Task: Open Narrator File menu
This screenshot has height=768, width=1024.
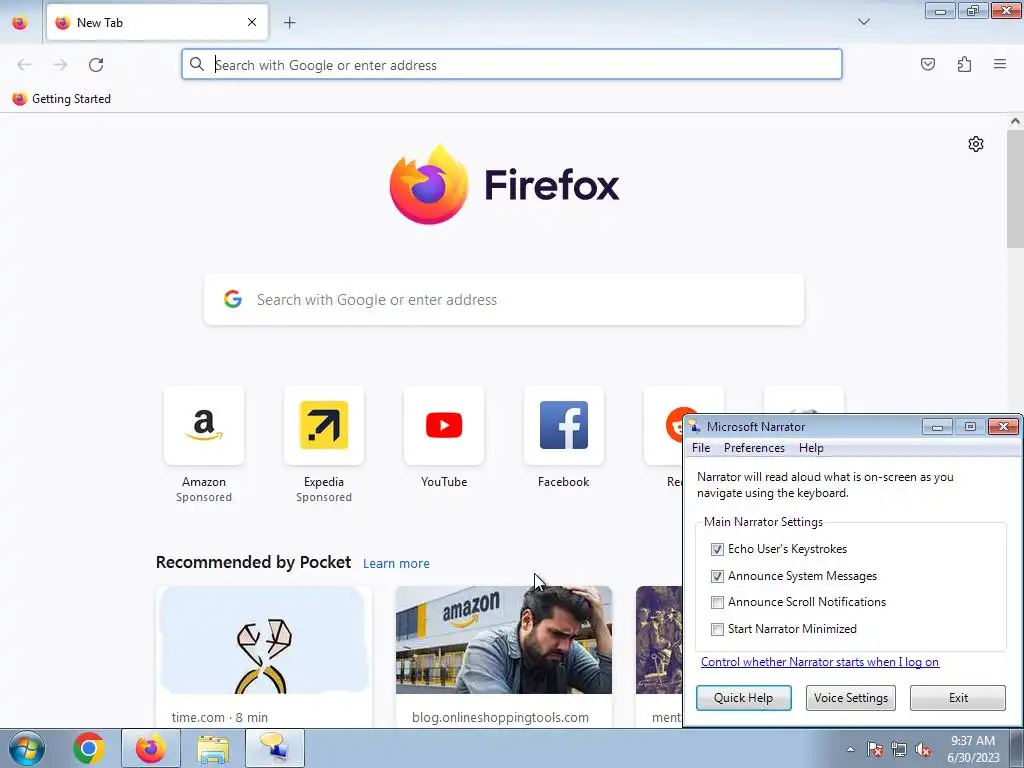Action: (x=701, y=448)
